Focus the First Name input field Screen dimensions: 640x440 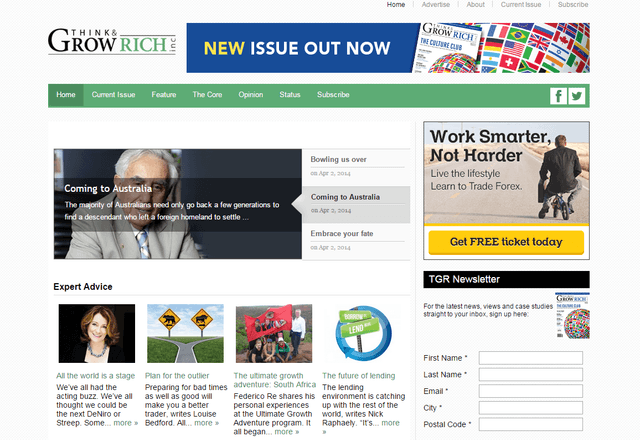click(x=531, y=358)
